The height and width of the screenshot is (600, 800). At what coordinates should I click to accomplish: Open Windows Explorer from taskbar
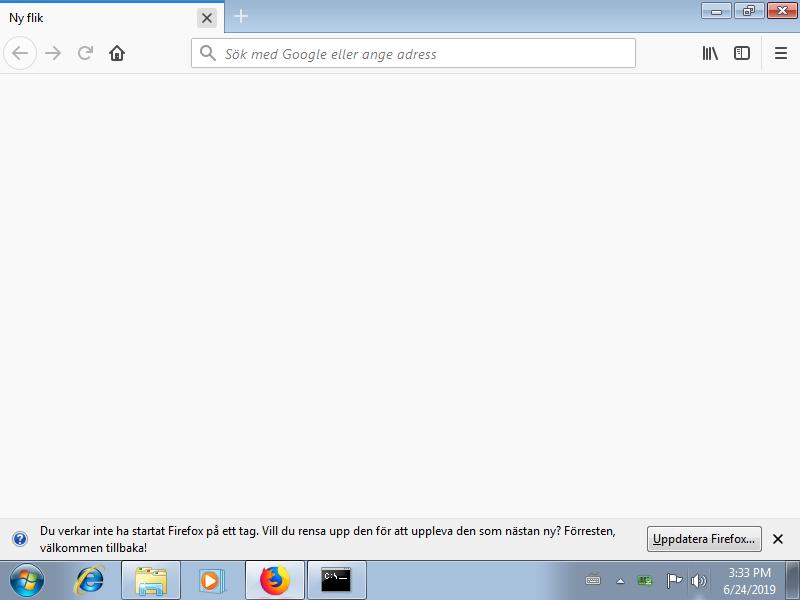151,581
